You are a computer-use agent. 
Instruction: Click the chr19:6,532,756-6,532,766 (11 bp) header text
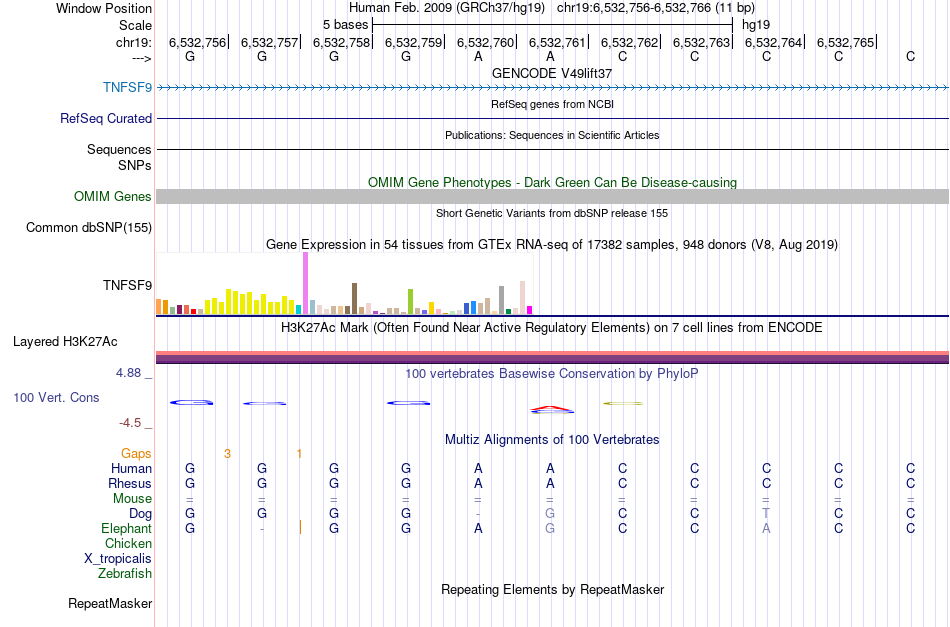[x=656, y=8]
